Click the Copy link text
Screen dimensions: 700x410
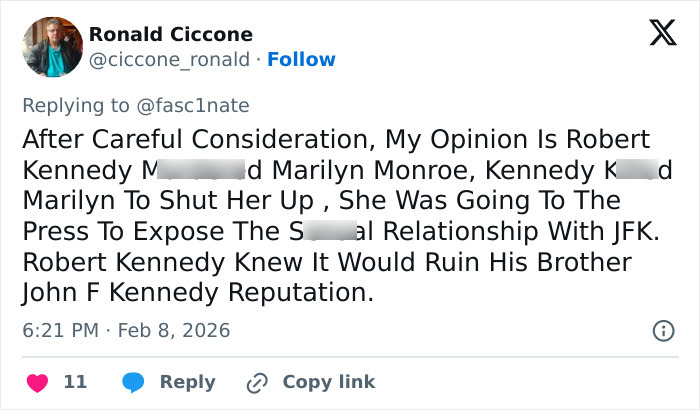coord(329,382)
